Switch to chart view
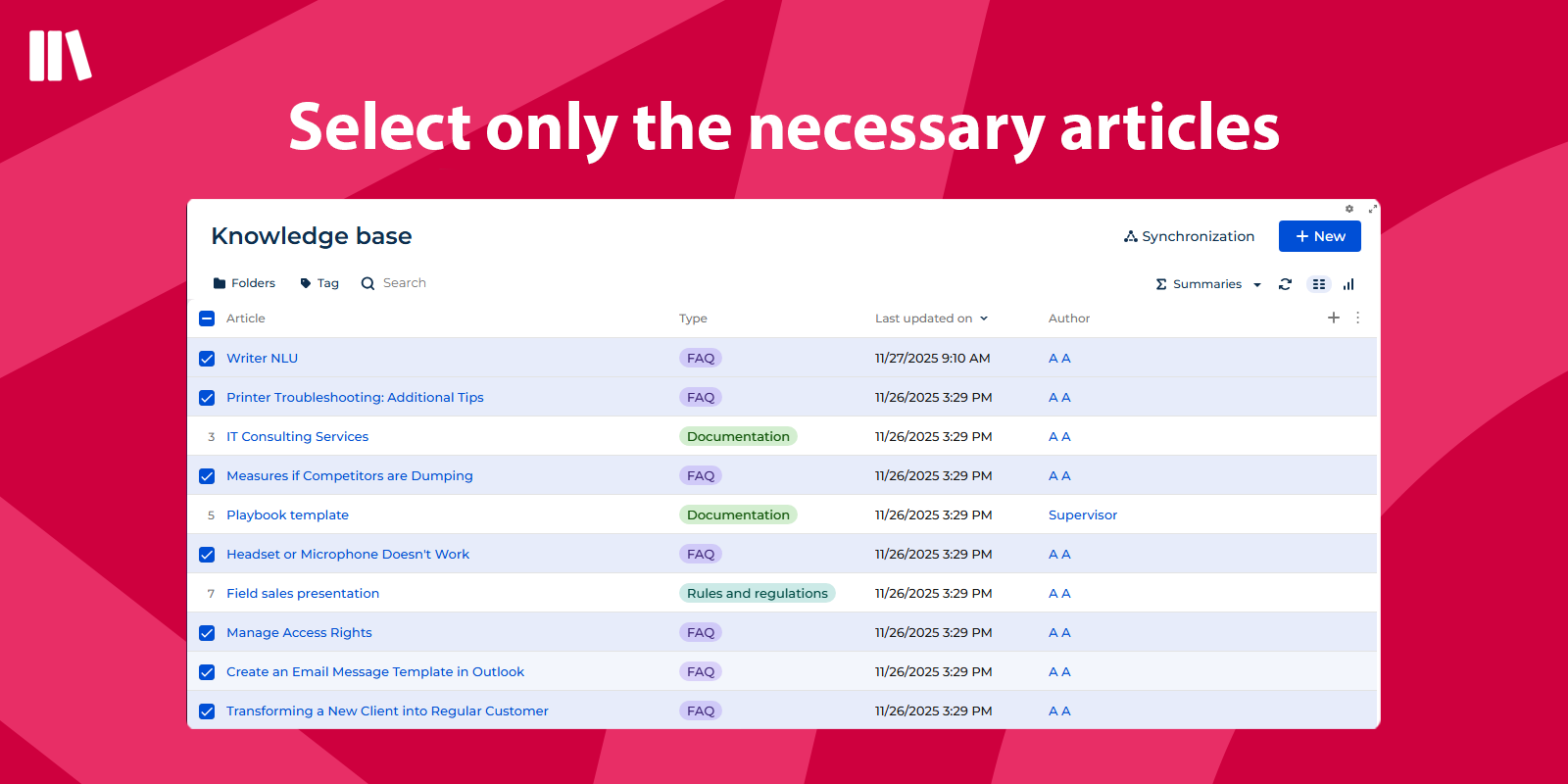The image size is (1568, 784). tap(1348, 284)
